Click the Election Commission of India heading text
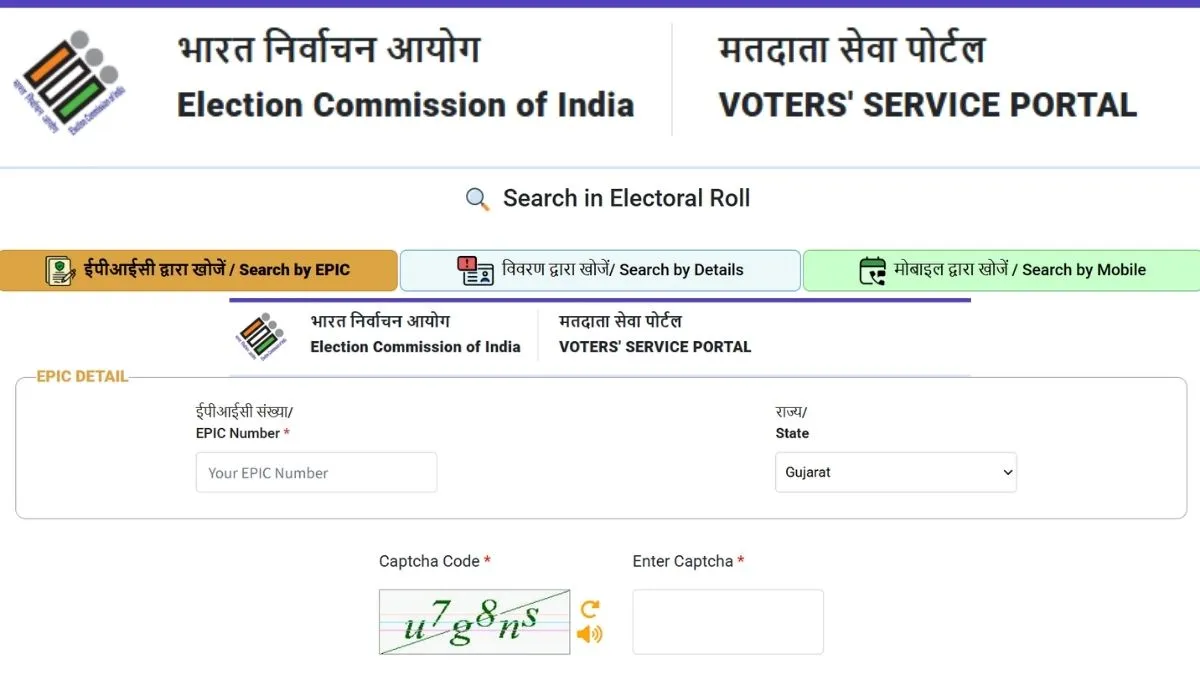Screen dimensions: 1200x675 point(405,104)
